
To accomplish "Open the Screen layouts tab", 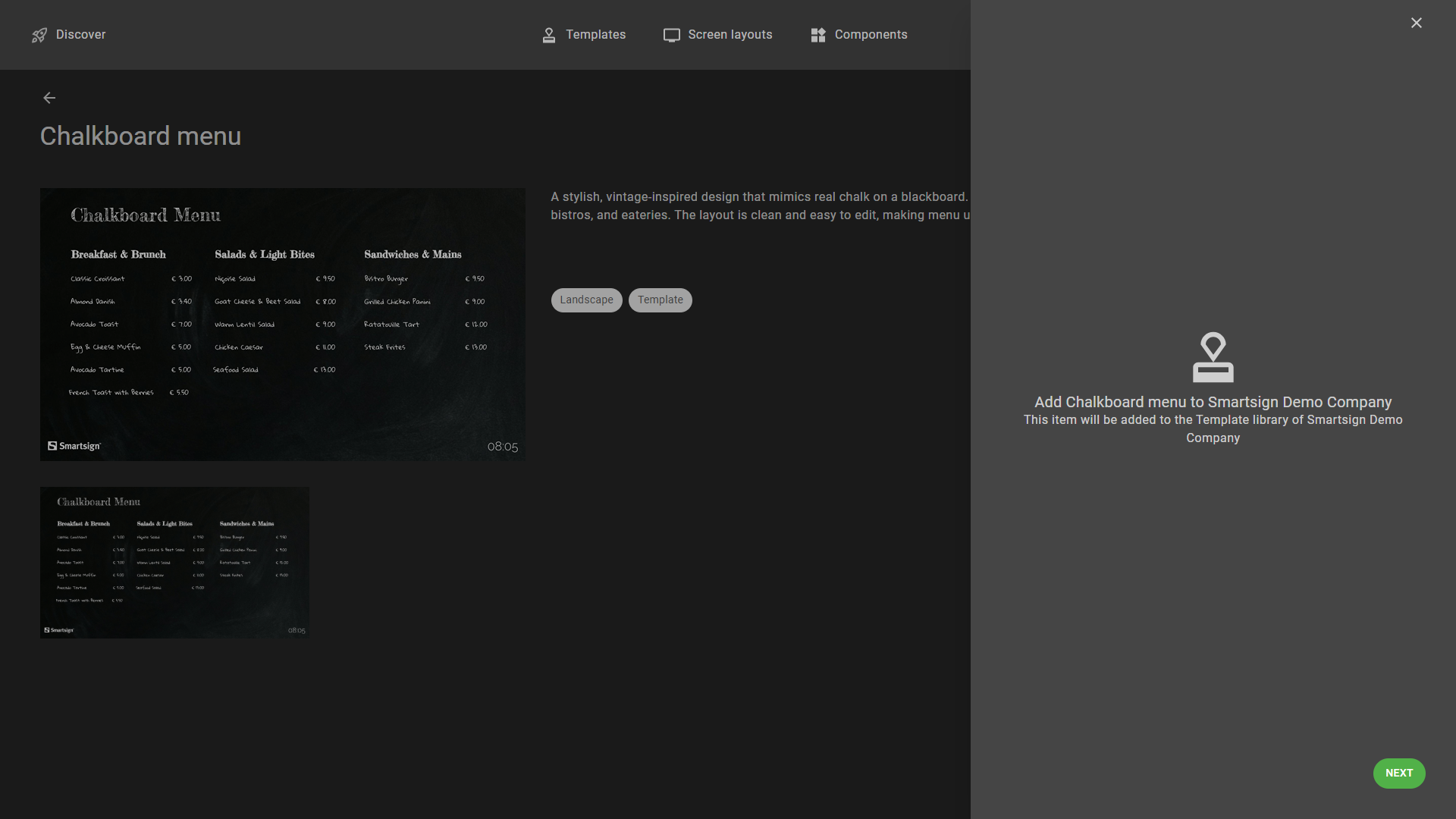I will [x=730, y=35].
